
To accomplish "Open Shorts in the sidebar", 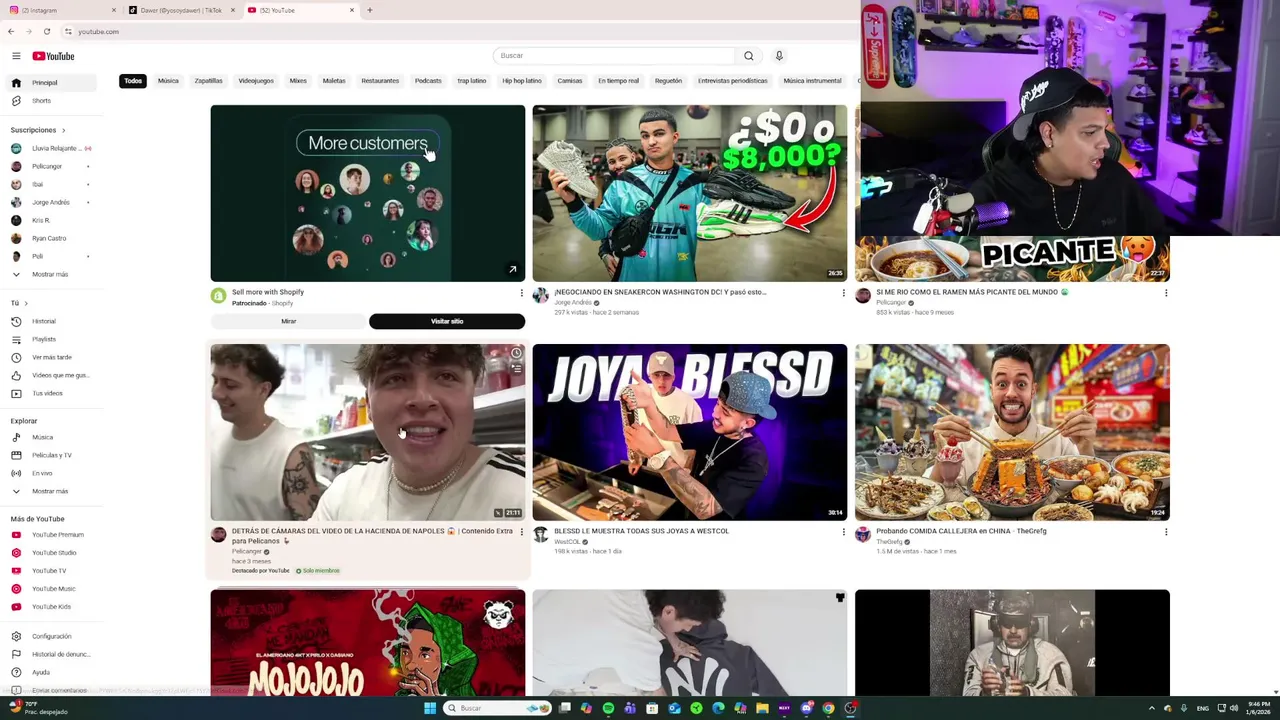I will click(53, 101).
